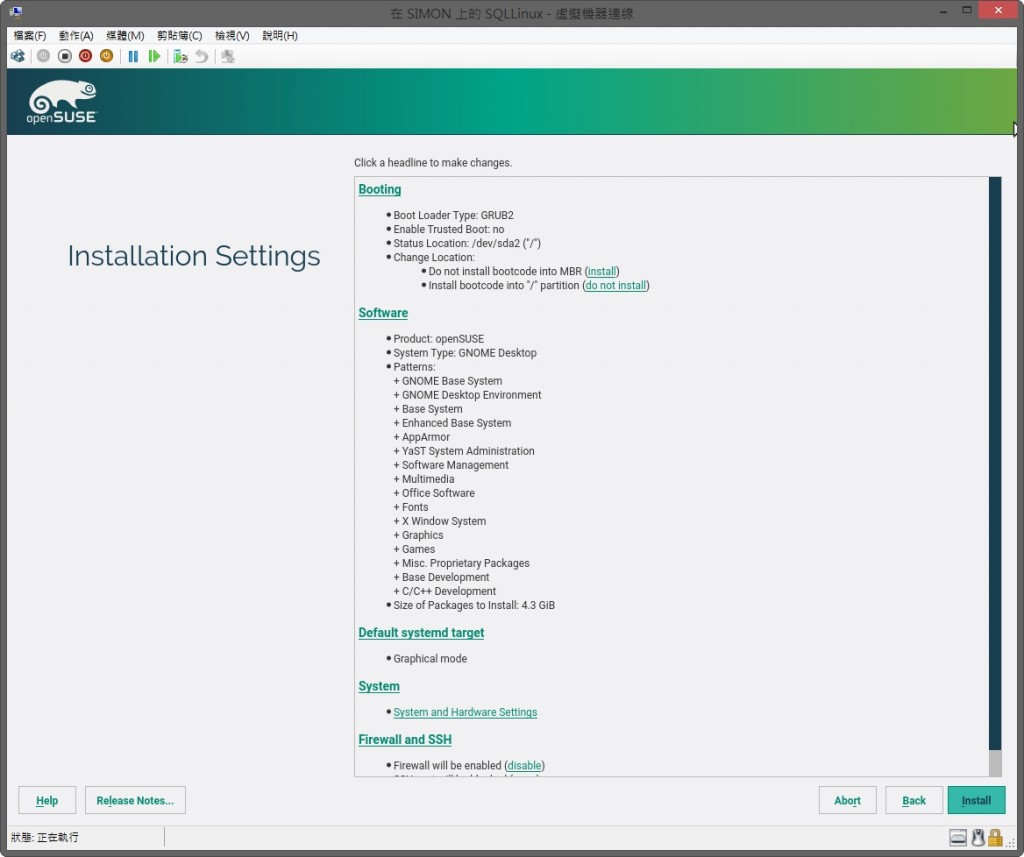1024x857 pixels.
Task: Click the Revert arrow icon
Action: (202, 56)
